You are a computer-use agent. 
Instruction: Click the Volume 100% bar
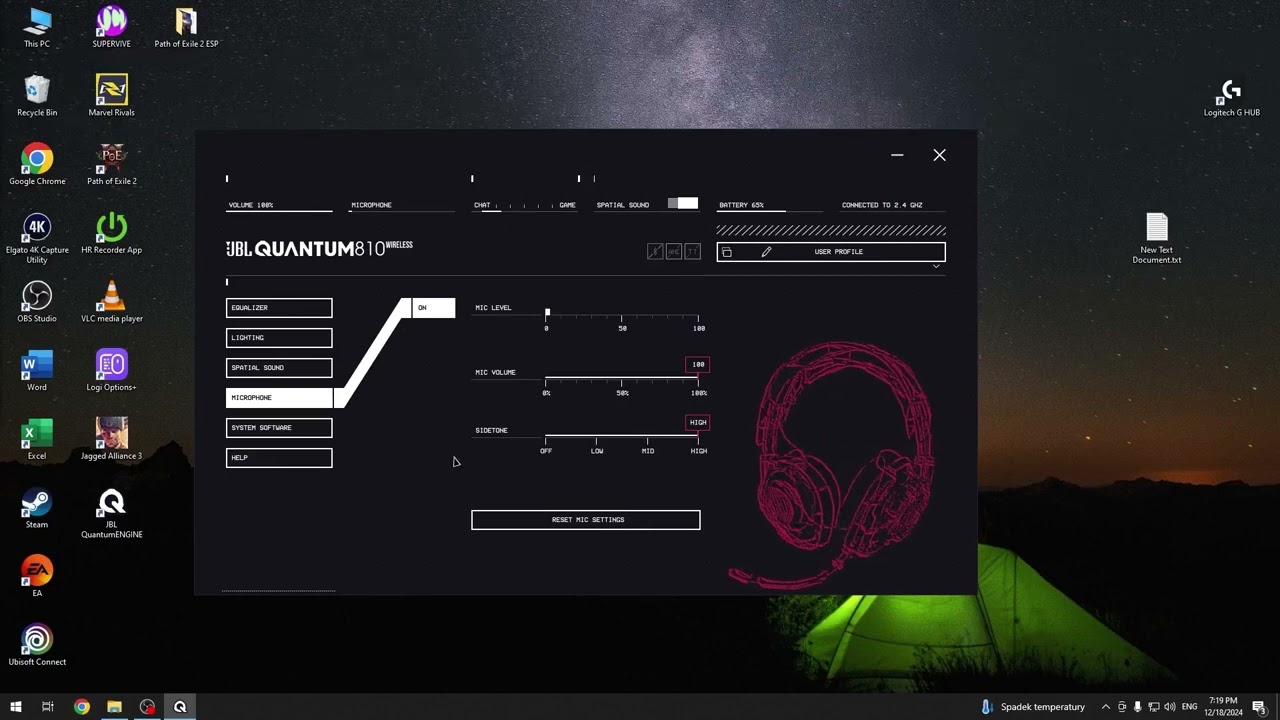point(279,206)
